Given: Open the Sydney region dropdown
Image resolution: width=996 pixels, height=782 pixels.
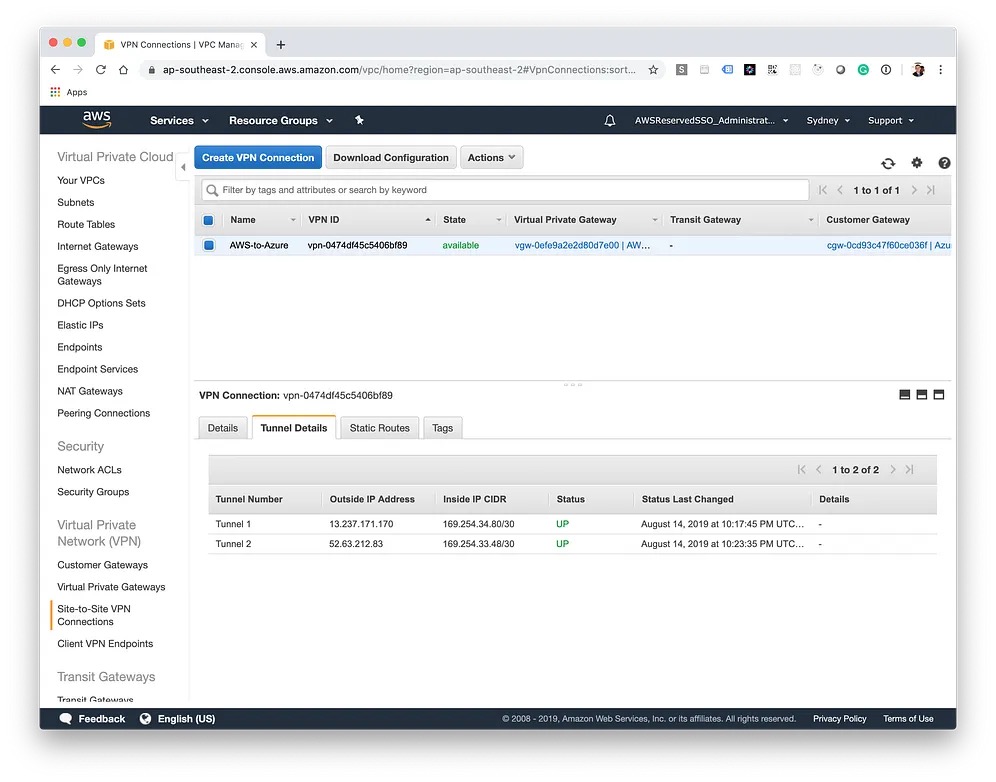Looking at the screenshot, I should (828, 121).
